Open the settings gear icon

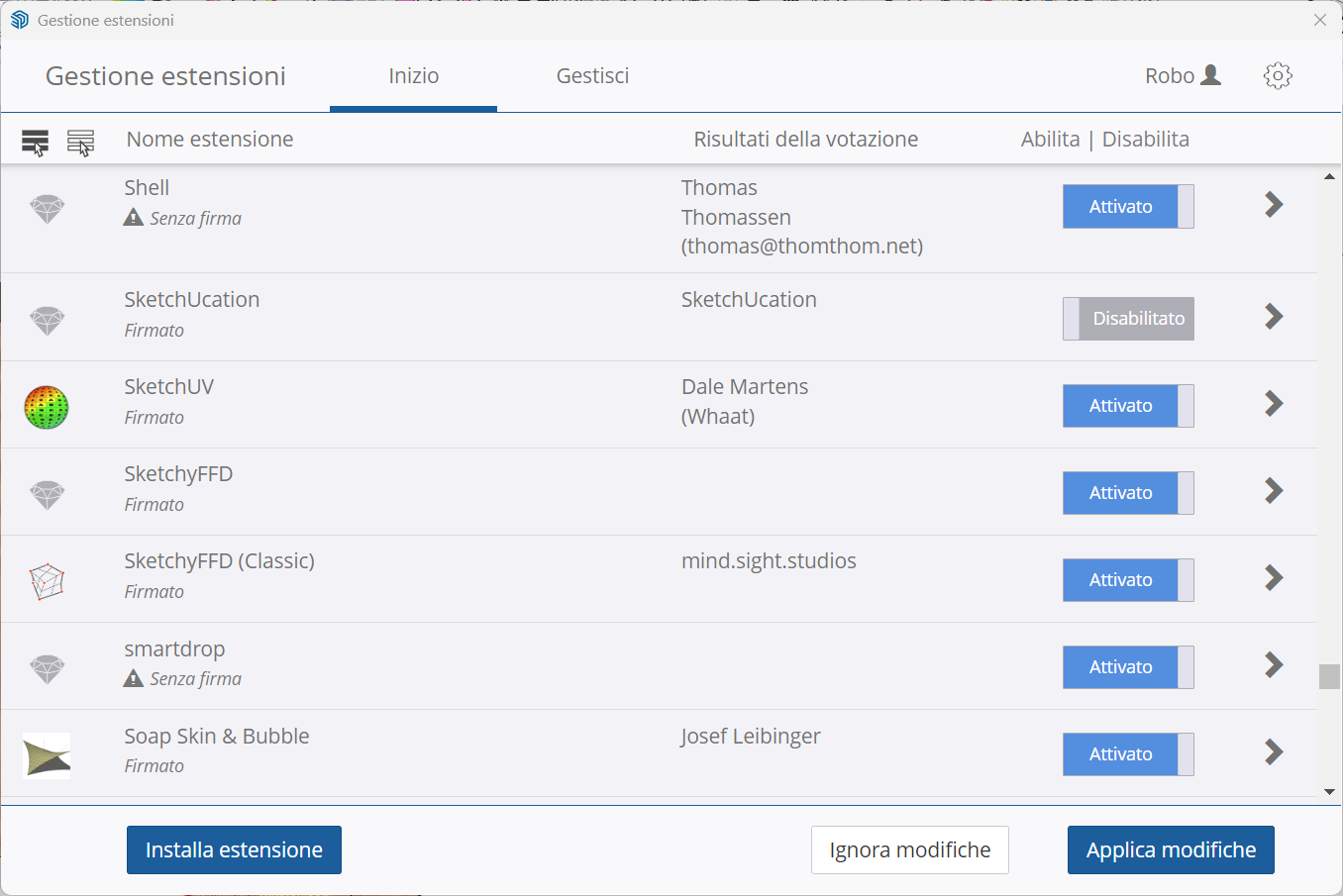(x=1278, y=76)
